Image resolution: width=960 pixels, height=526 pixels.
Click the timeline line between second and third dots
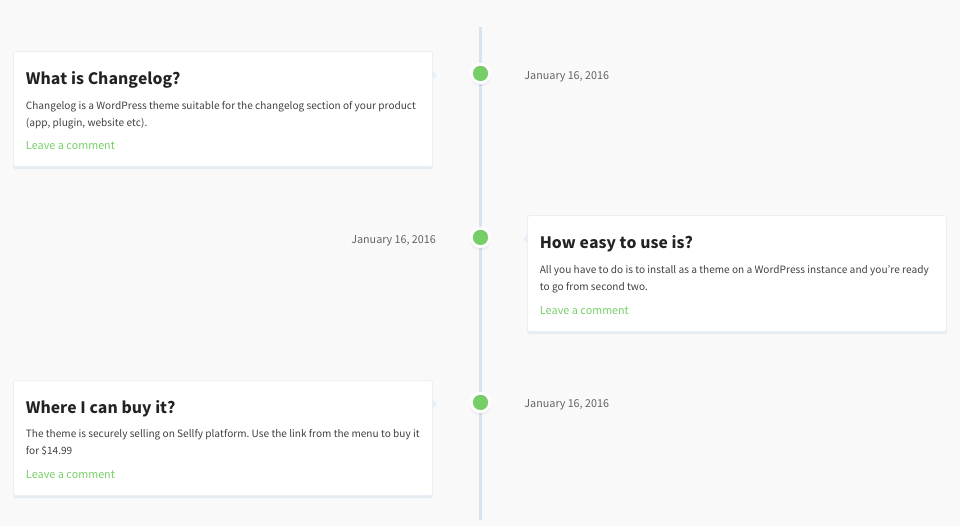click(x=480, y=320)
